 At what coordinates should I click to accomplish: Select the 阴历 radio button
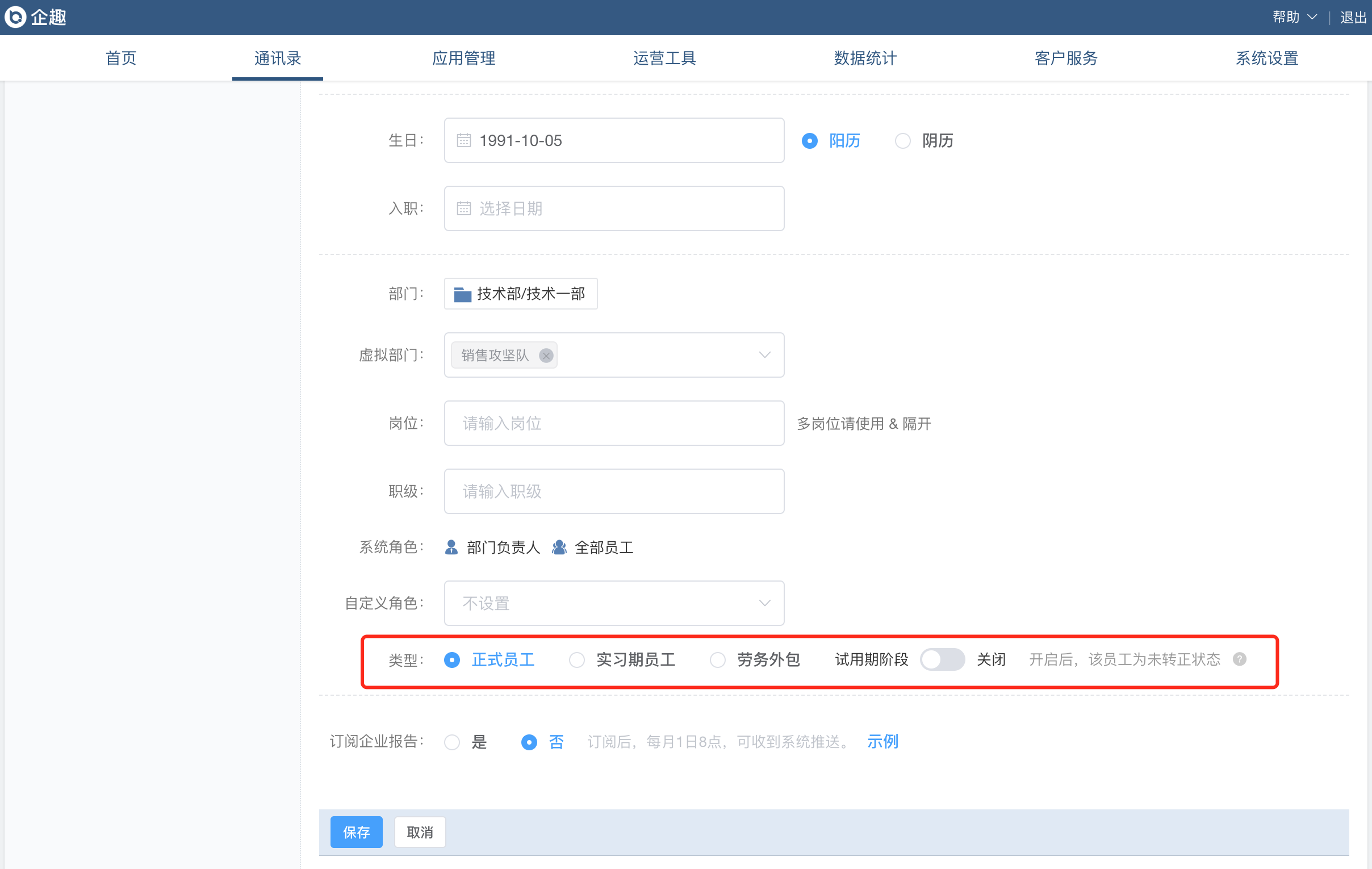tap(902, 141)
